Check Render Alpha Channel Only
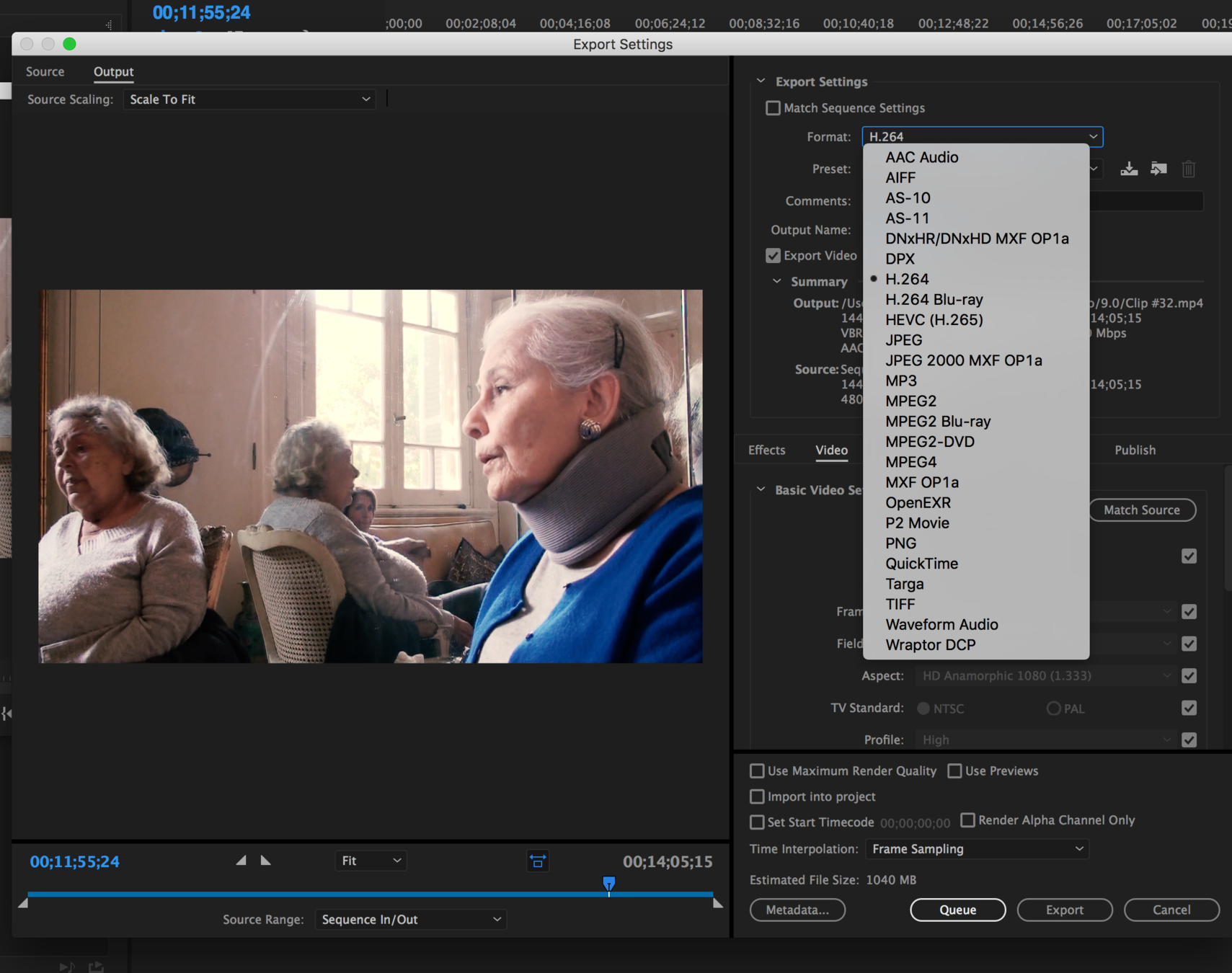The height and width of the screenshot is (973, 1232). pos(967,820)
